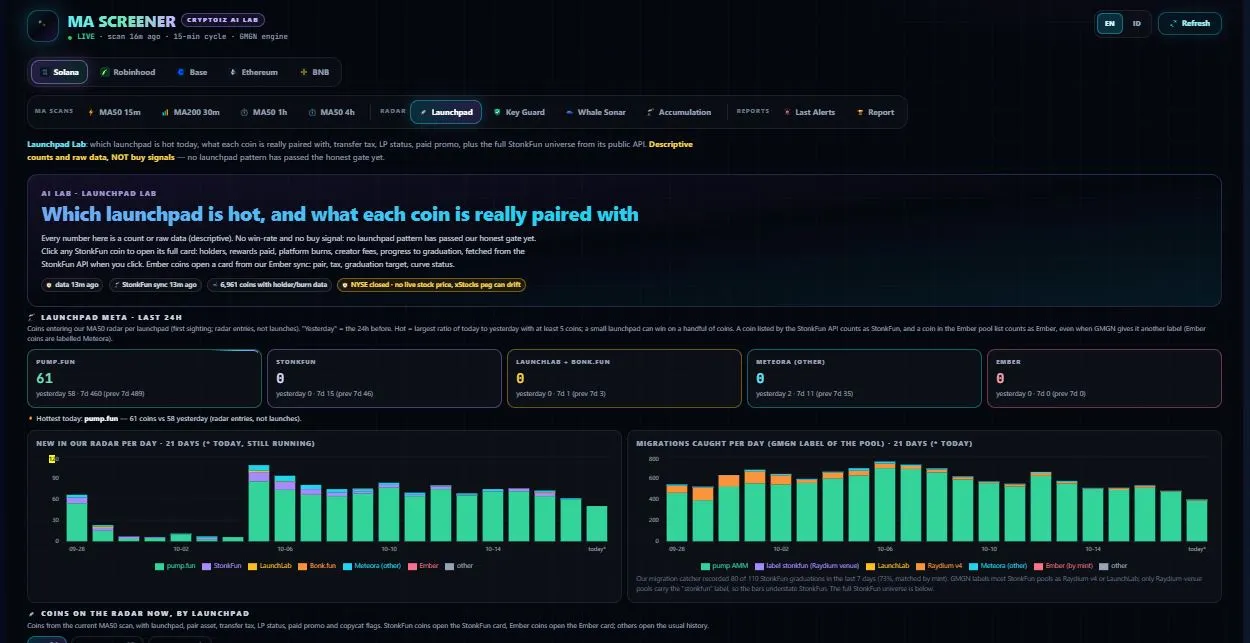The image size is (1250, 643).
Task: Switch to the Ethereum chain
Action: click(x=253, y=72)
